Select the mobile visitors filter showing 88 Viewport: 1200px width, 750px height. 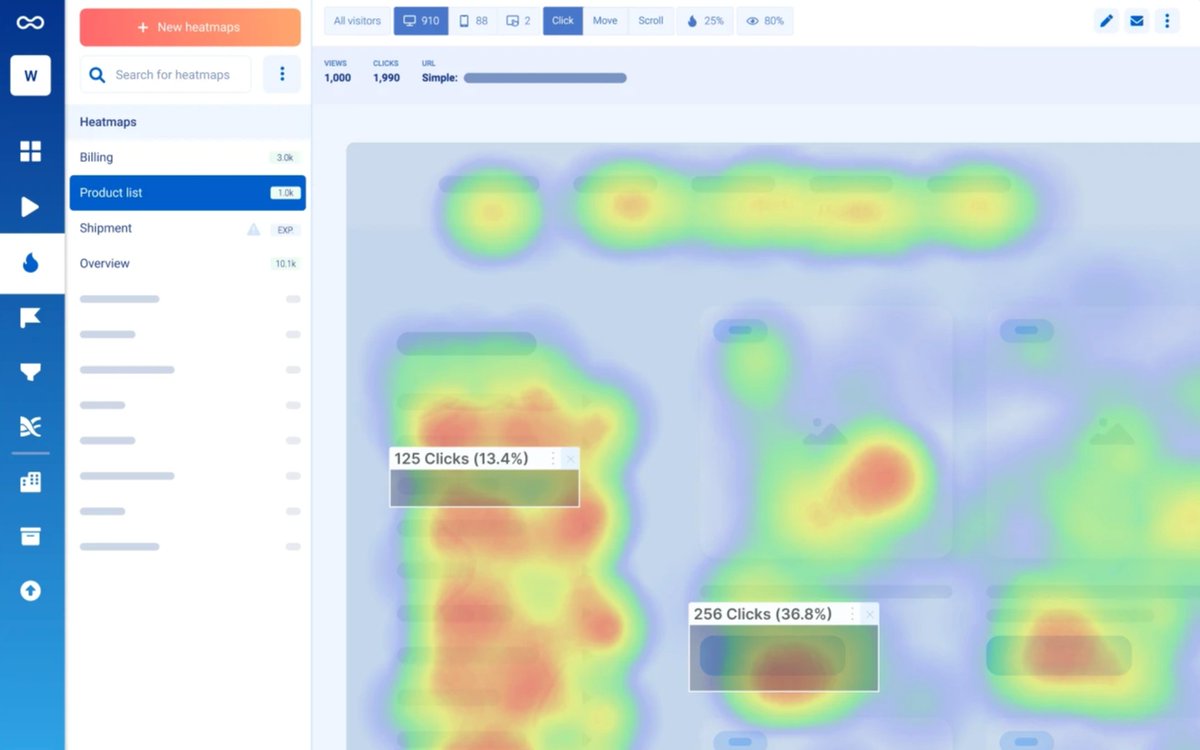click(x=473, y=20)
